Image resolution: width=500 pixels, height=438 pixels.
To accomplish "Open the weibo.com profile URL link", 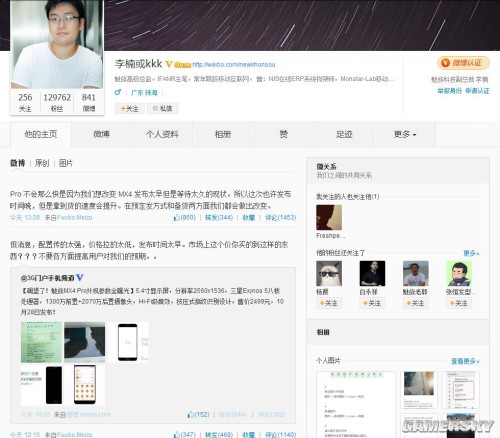I will pos(234,64).
